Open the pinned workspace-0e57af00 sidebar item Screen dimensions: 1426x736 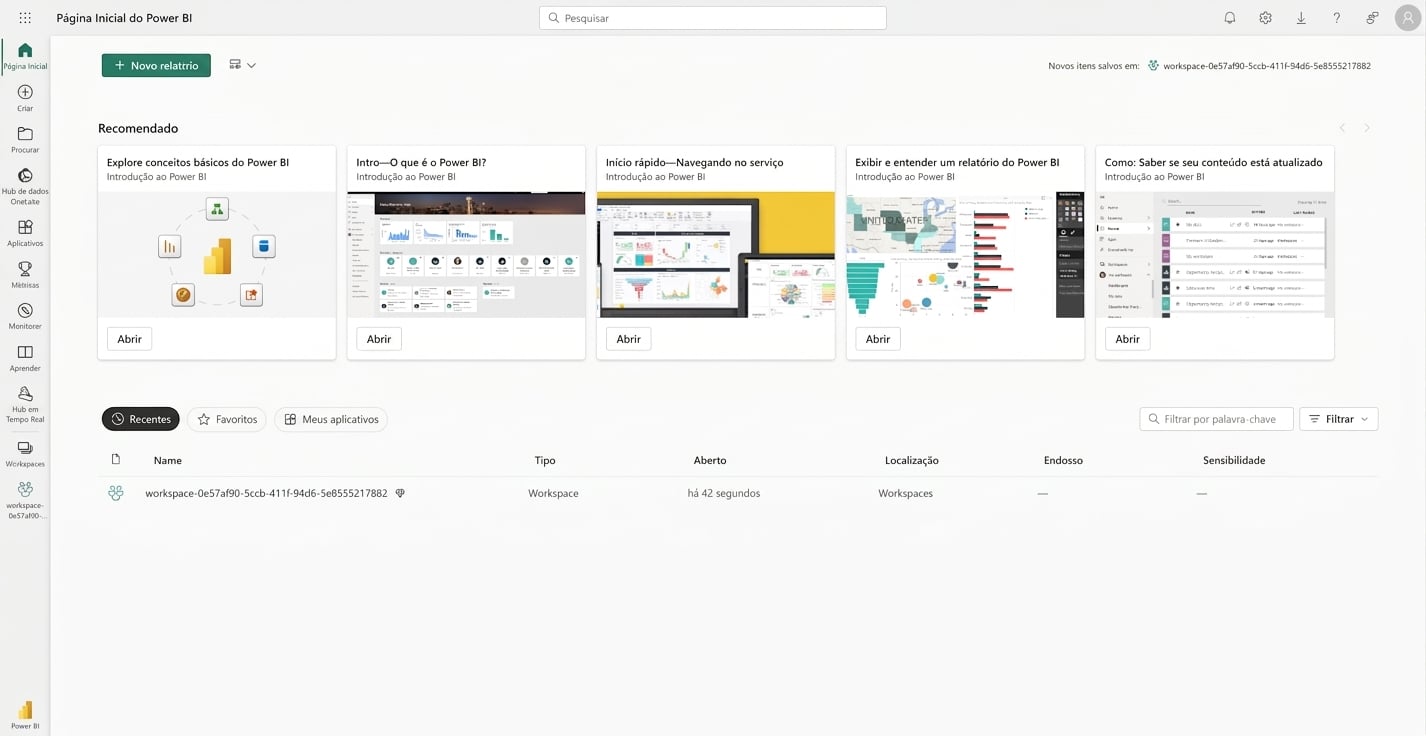[x=25, y=500]
